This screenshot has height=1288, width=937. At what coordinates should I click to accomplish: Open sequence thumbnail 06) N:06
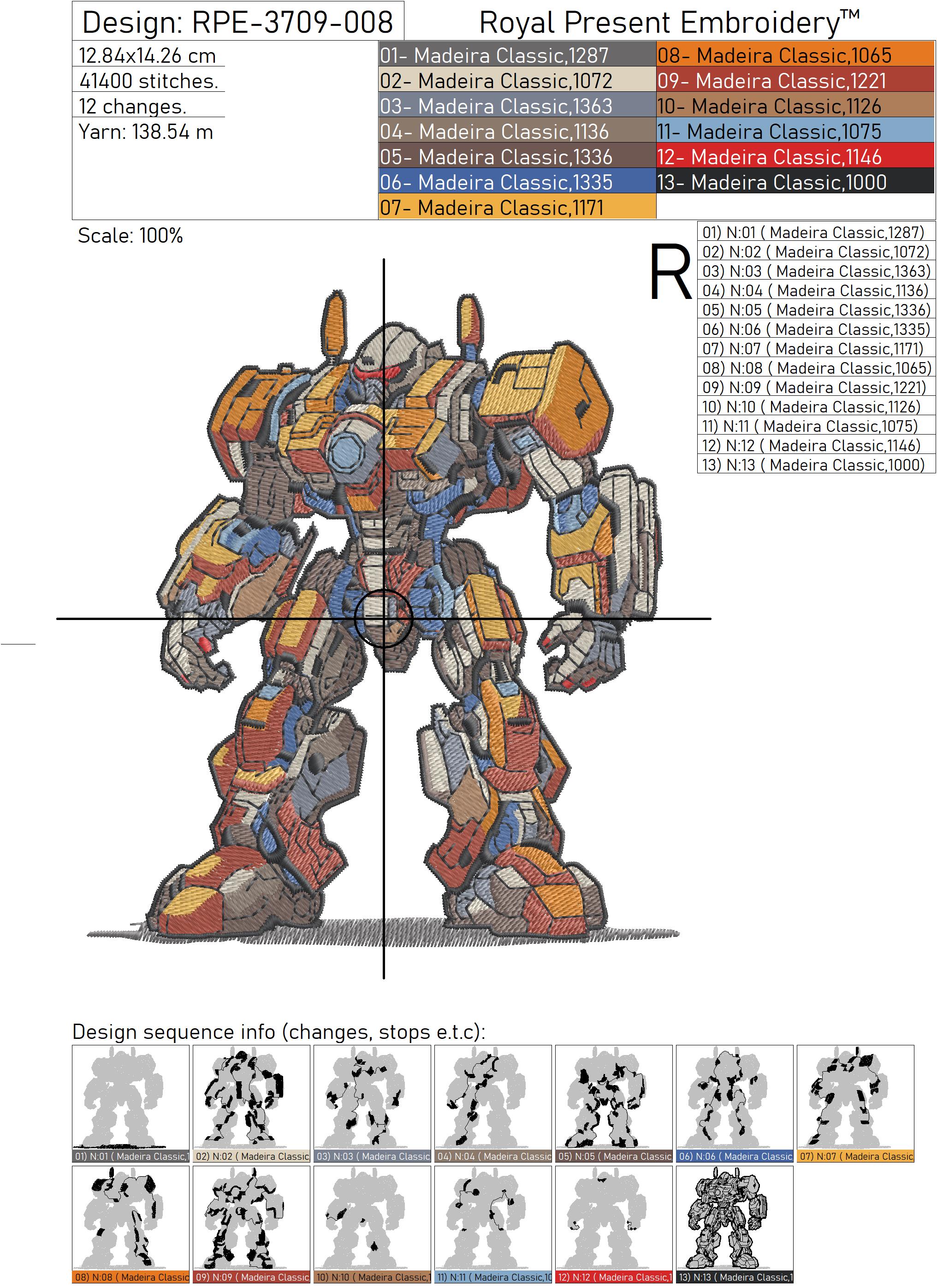click(735, 1104)
